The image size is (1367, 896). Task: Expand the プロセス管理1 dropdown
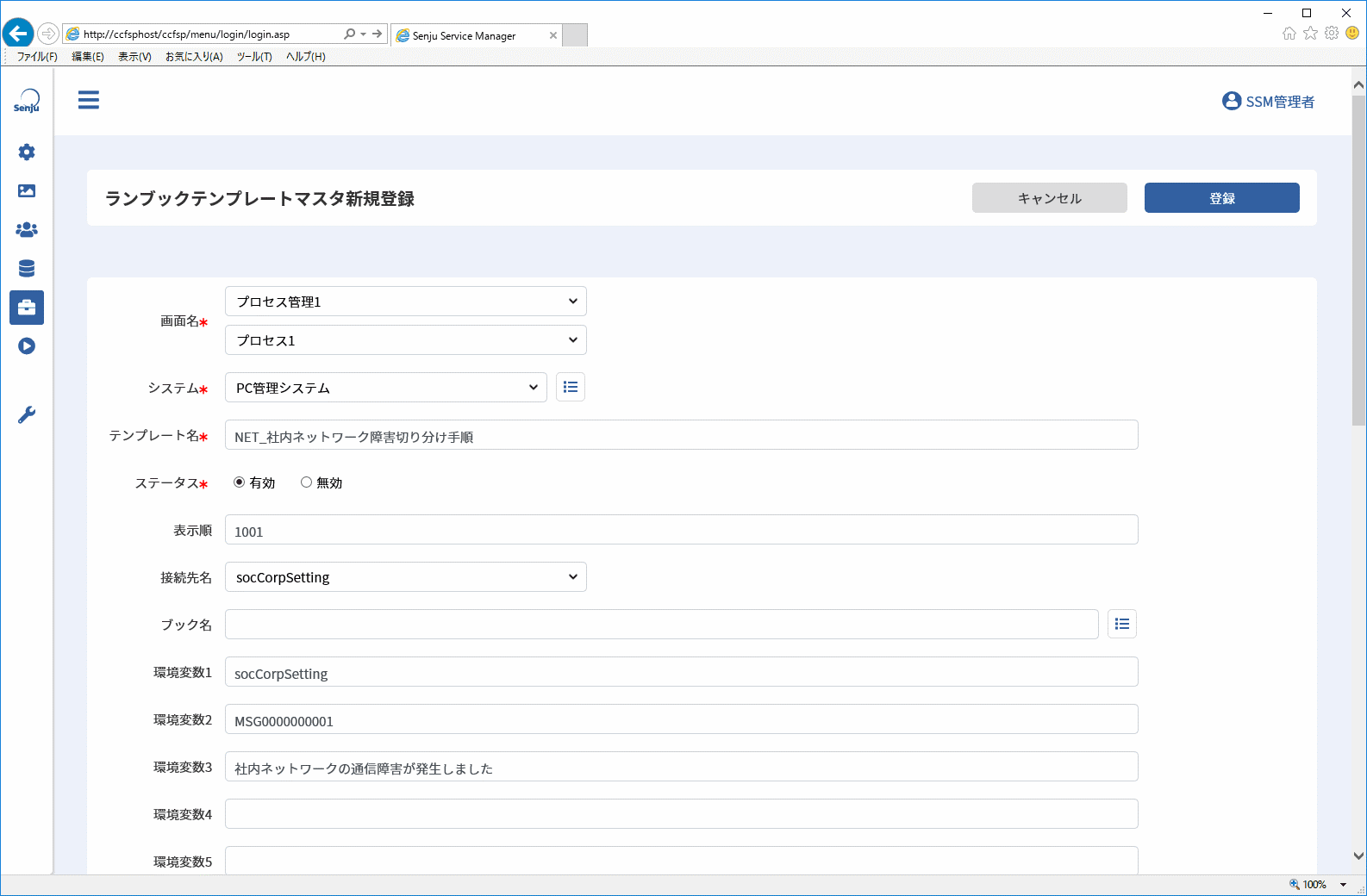tap(406, 302)
